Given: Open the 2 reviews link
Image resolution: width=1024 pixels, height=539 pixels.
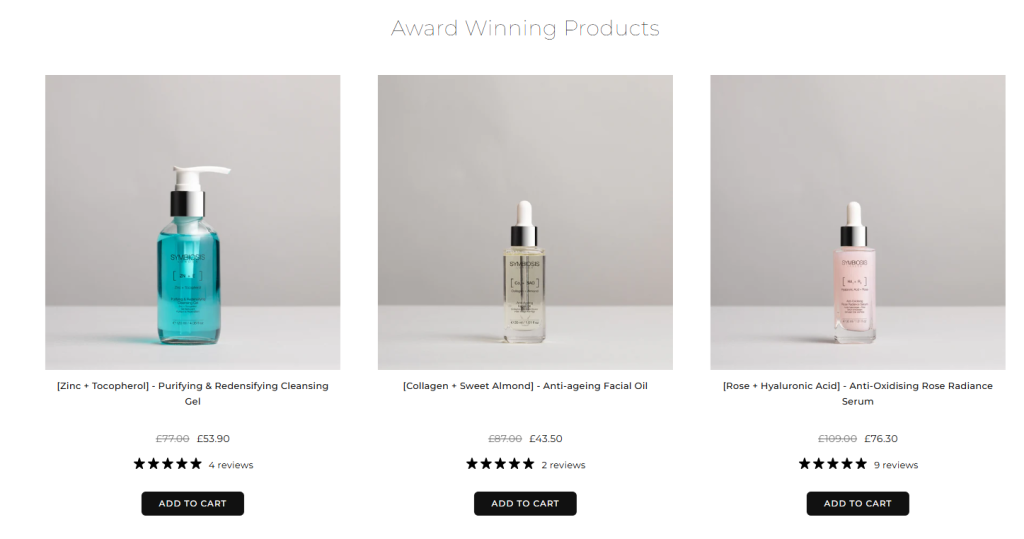Looking at the screenshot, I should pos(563,465).
